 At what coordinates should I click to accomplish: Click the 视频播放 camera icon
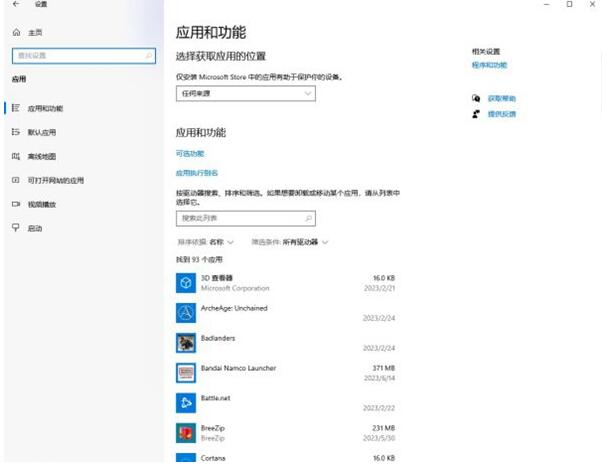pyautogui.click(x=16, y=204)
